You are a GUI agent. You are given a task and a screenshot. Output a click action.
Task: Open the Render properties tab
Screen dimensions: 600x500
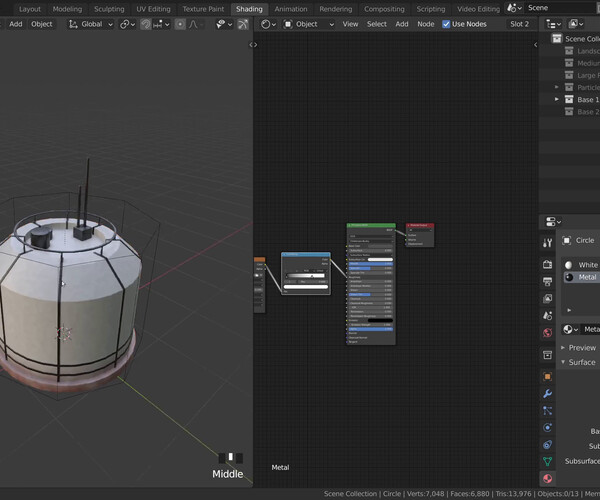tap(548, 264)
